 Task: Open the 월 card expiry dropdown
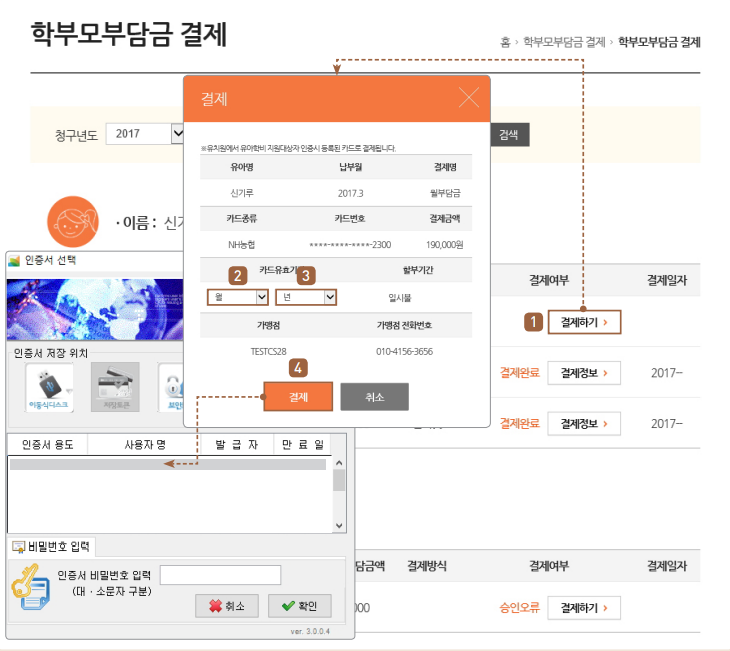tap(238, 297)
